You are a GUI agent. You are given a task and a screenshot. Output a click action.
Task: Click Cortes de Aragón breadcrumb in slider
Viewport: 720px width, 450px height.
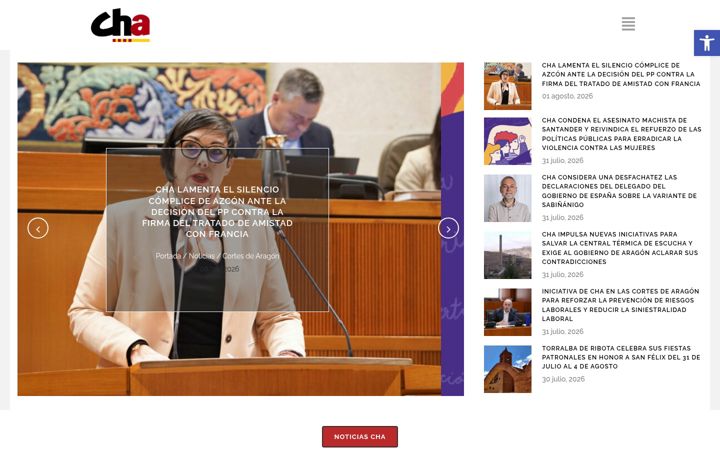251,256
